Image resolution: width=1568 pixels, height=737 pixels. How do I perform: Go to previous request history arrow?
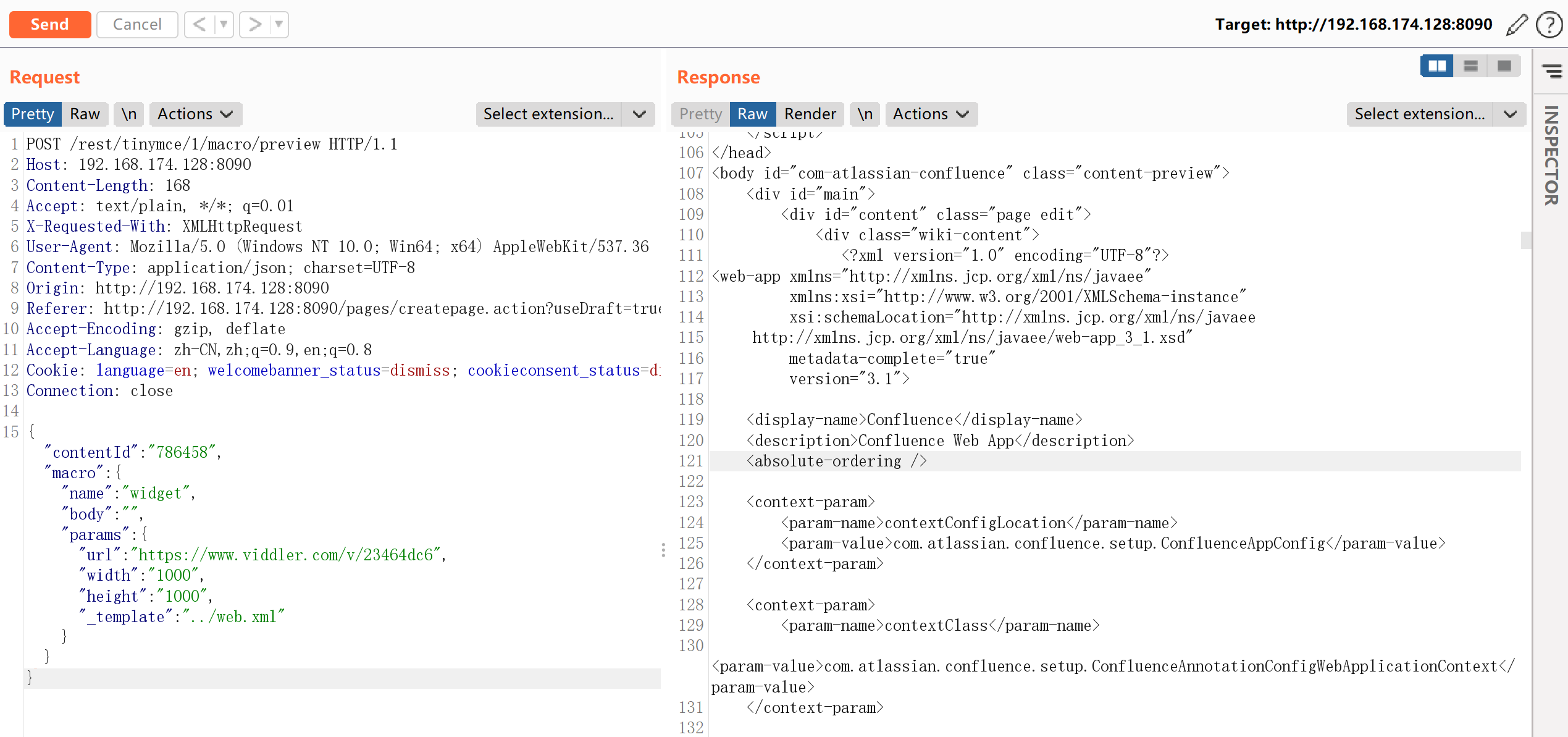click(199, 25)
